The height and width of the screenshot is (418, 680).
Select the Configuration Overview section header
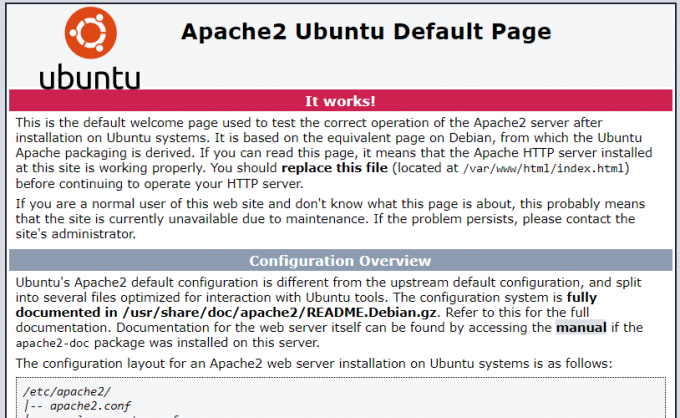pos(340,261)
